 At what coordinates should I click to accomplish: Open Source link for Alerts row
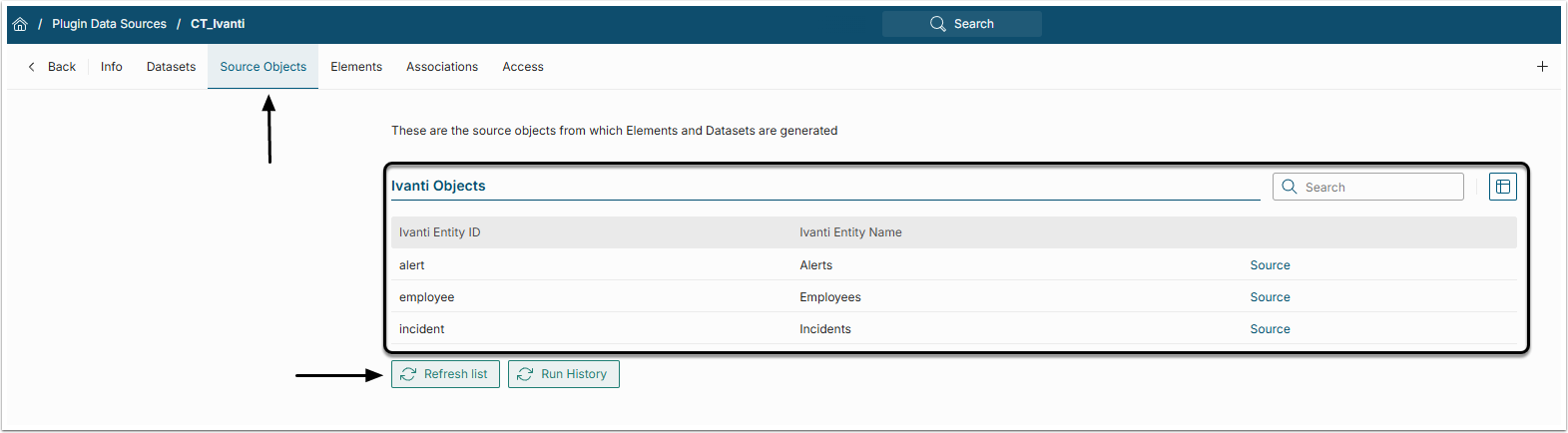[x=1270, y=265]
